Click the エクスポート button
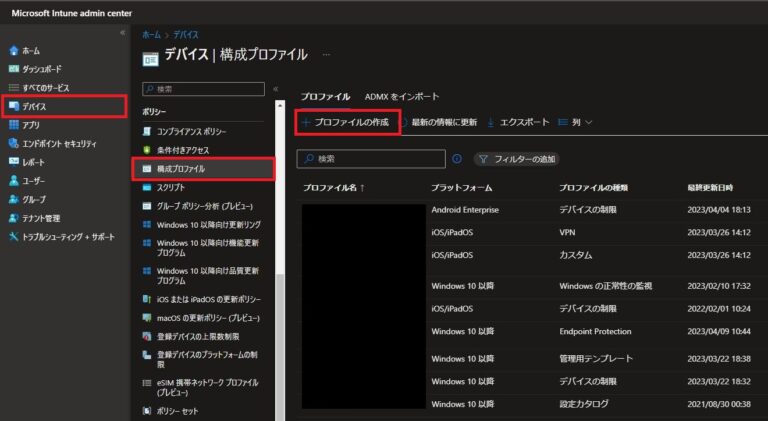 (518, 122)
